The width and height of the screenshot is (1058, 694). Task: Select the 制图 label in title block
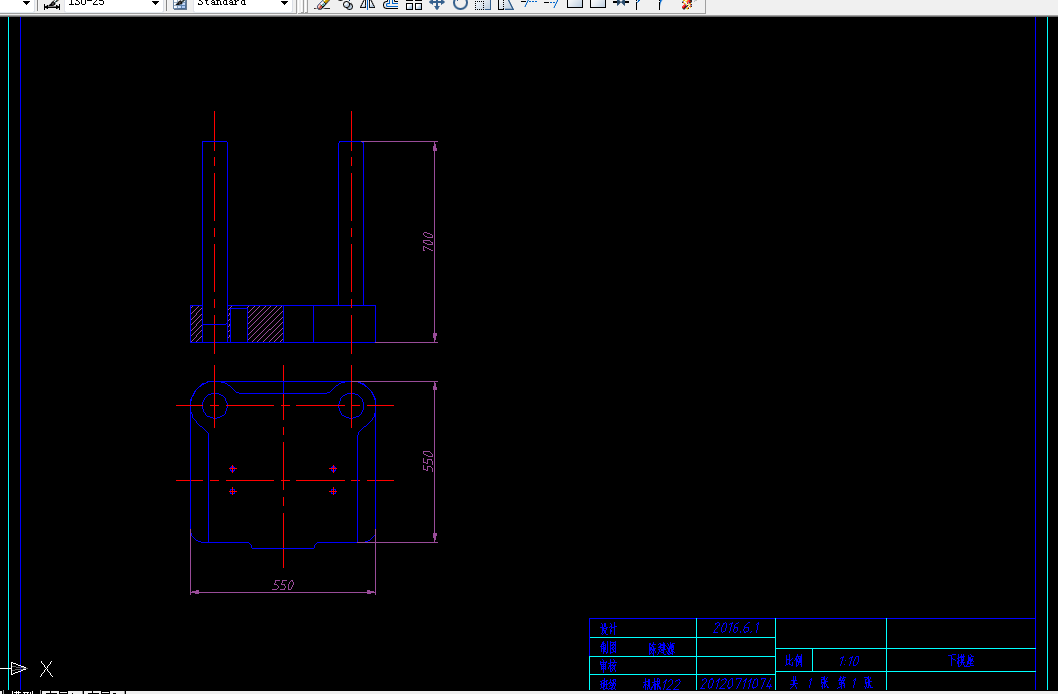click(608, 647)
